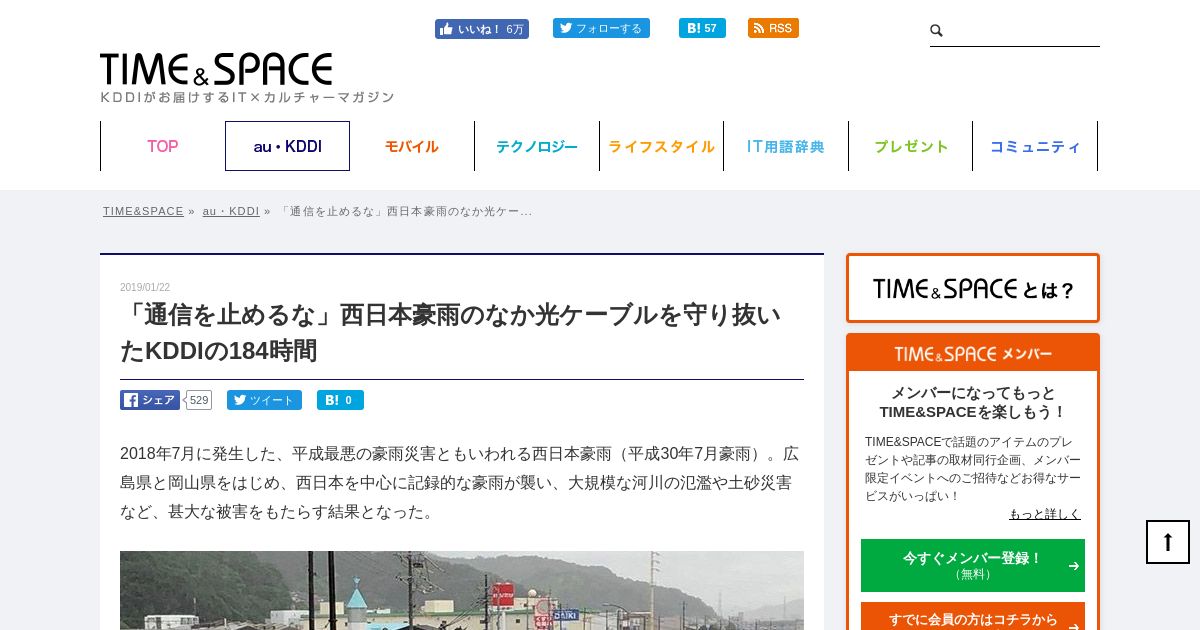
Task: Open the プレゼント navigation item
Action: 910,146
